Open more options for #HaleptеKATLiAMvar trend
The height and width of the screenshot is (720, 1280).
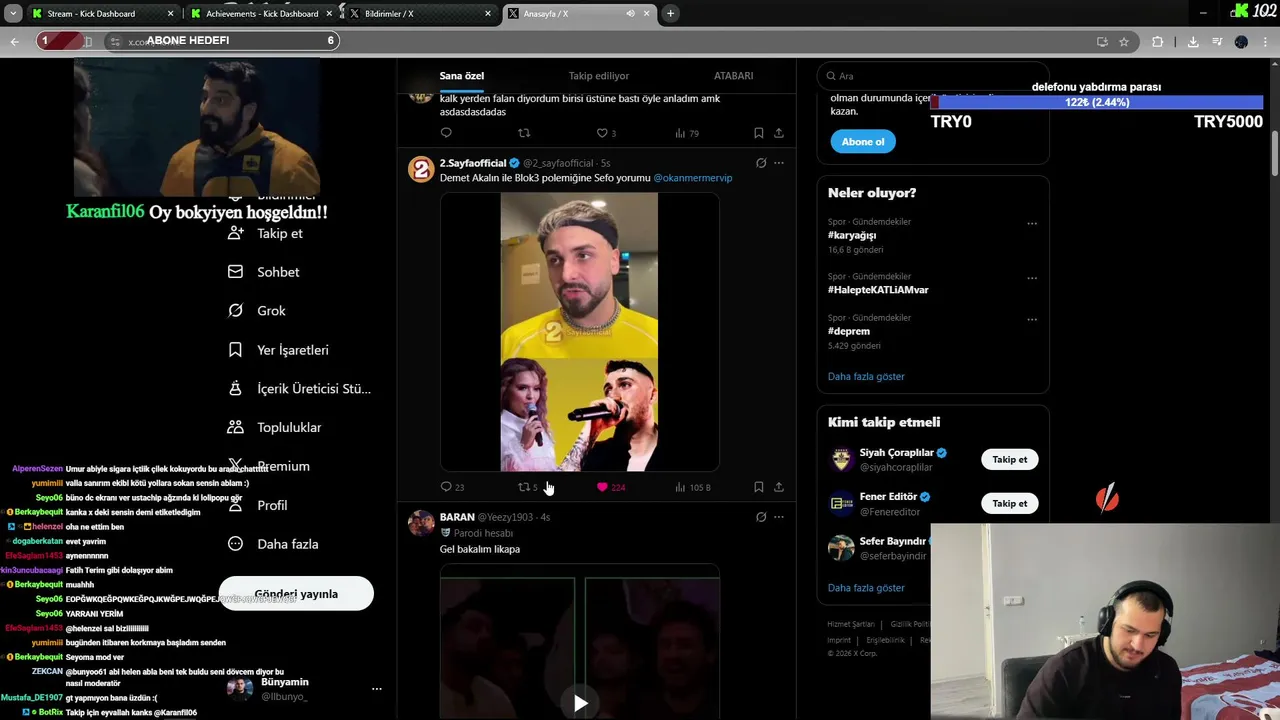coord(1032,279)
